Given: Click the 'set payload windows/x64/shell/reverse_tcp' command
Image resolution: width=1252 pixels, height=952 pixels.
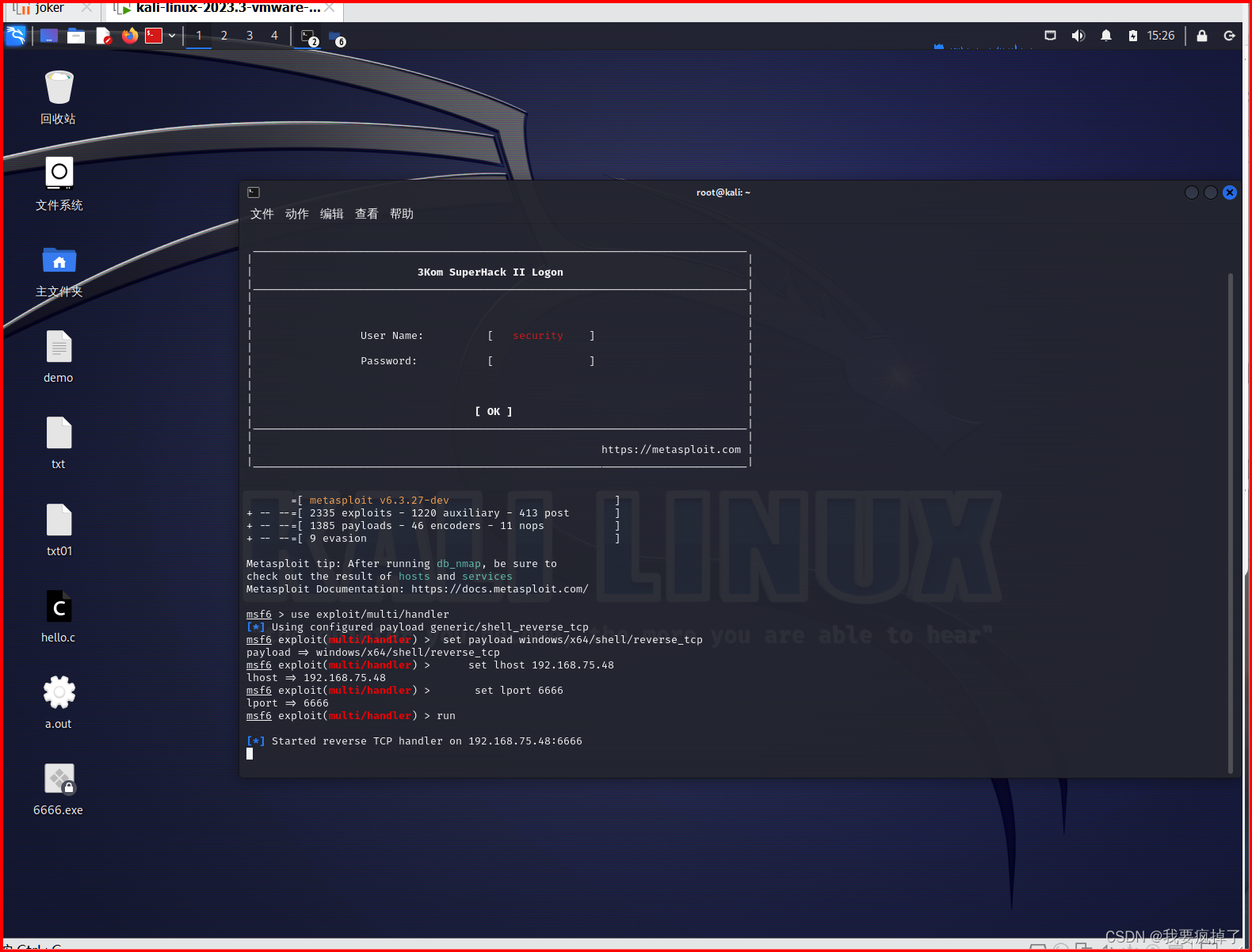Looking at the screenshot, I should [573, 640].
